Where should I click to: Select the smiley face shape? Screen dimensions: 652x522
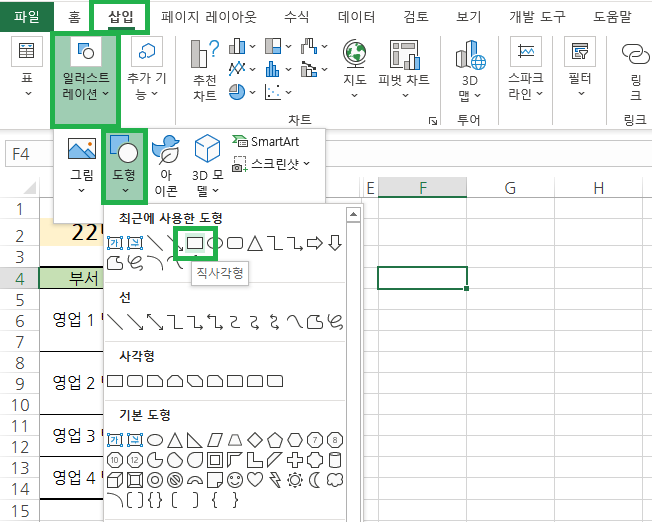coord(235,480)
